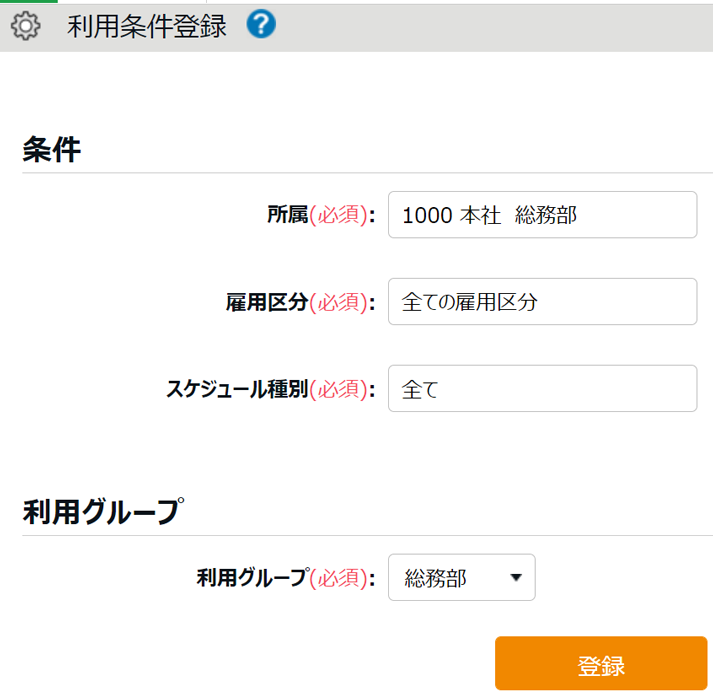Click the スケジュール種別 field label

[x=237, y=389]
